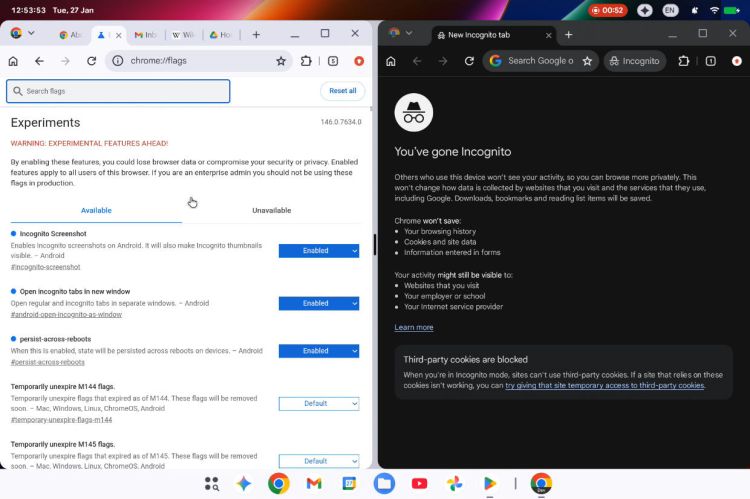This screenshot has height=499, width=750.
Task: Switch to the Gmail Inbox tab
Action: pyautogui.click(x=145, y=35)
